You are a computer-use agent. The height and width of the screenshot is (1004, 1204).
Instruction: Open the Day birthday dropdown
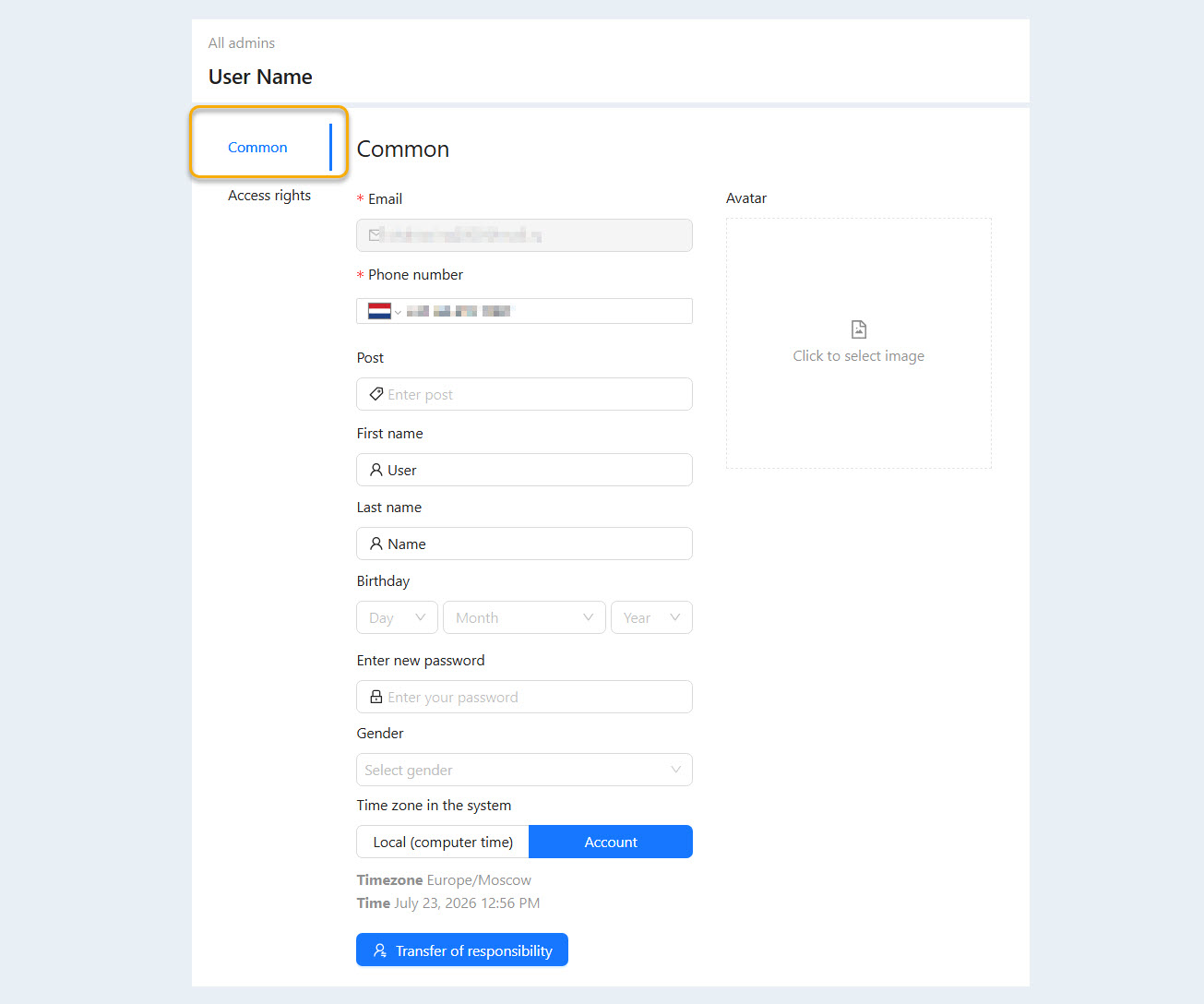pyautogui.click(x=398, y=617)
